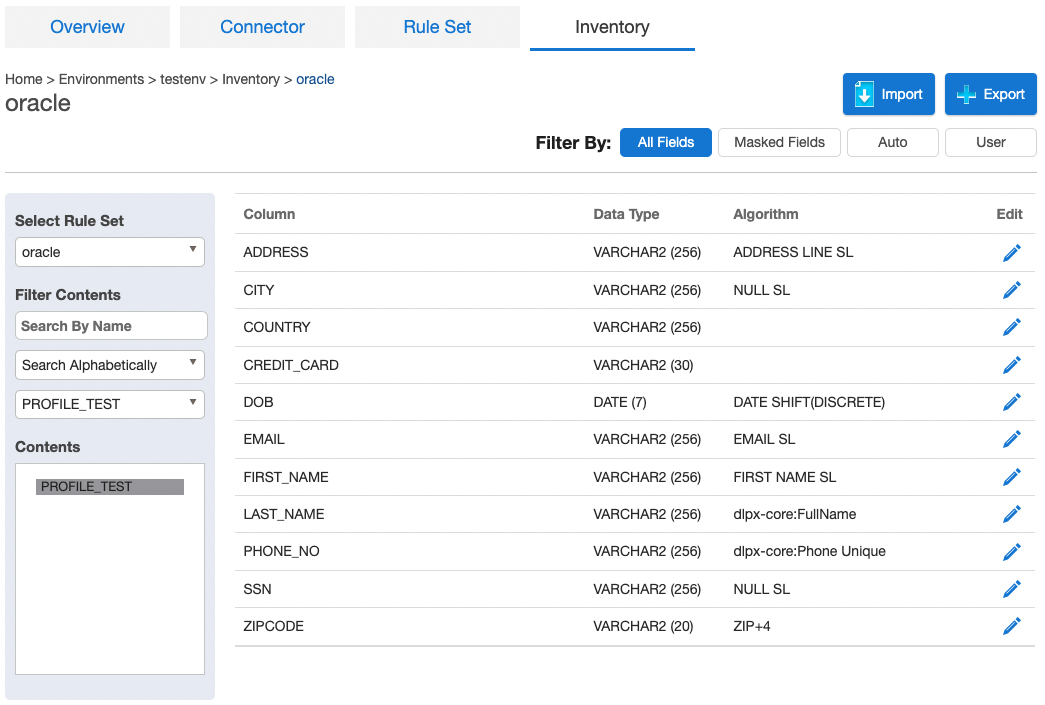Filter inventory by User assignments
Screen dimensions: 1045x705
click(990, 142)
